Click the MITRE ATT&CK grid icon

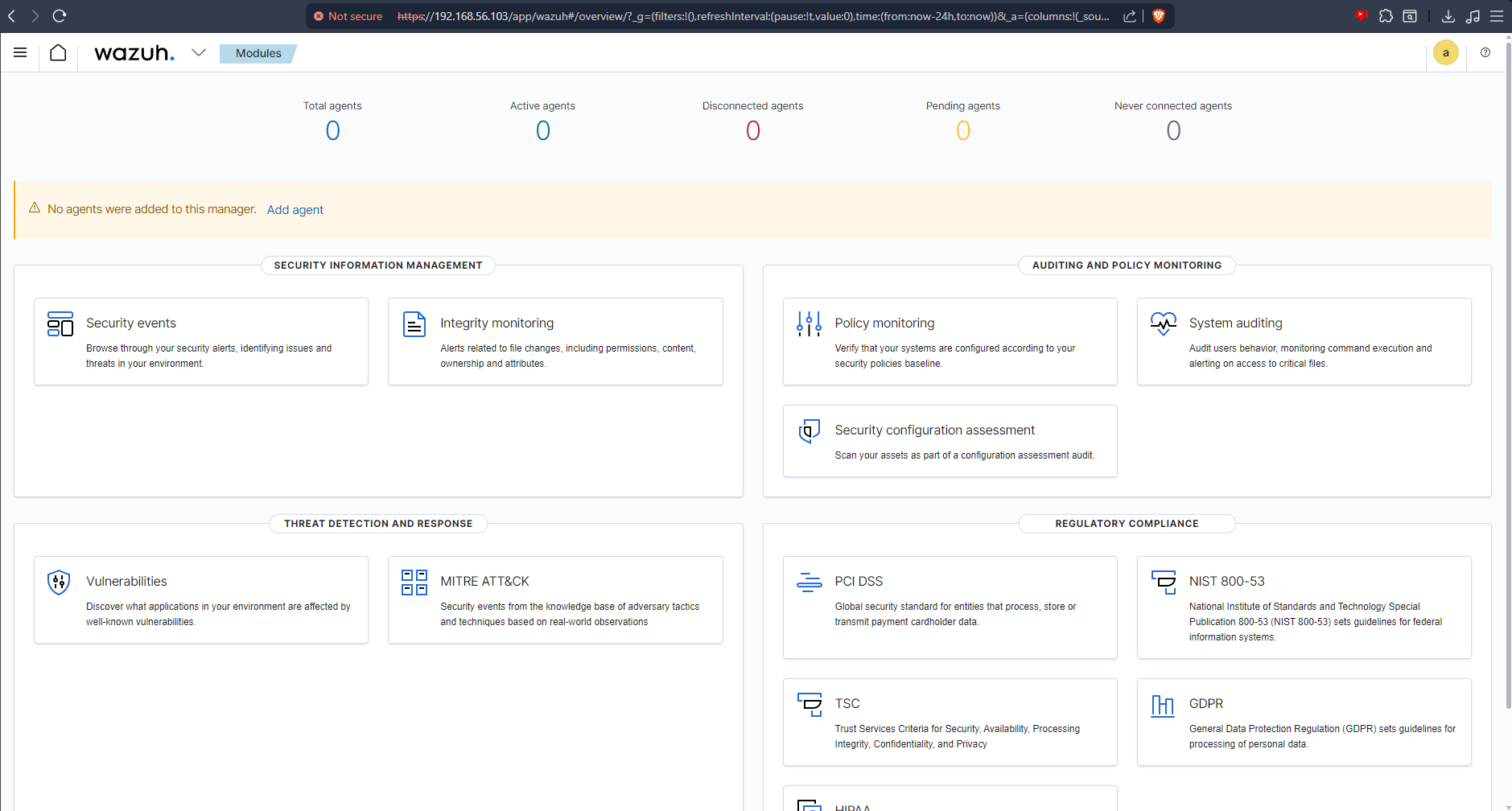pos(414,582)
